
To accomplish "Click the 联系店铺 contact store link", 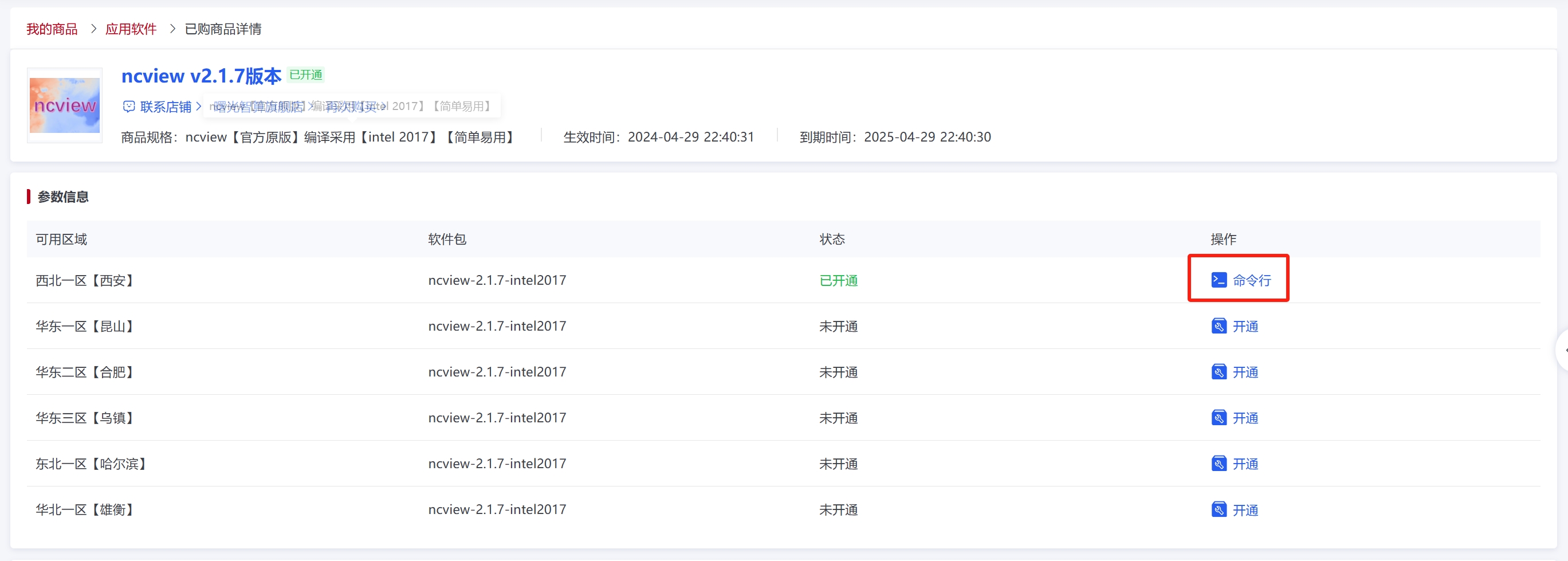I will tap(166, 107).
